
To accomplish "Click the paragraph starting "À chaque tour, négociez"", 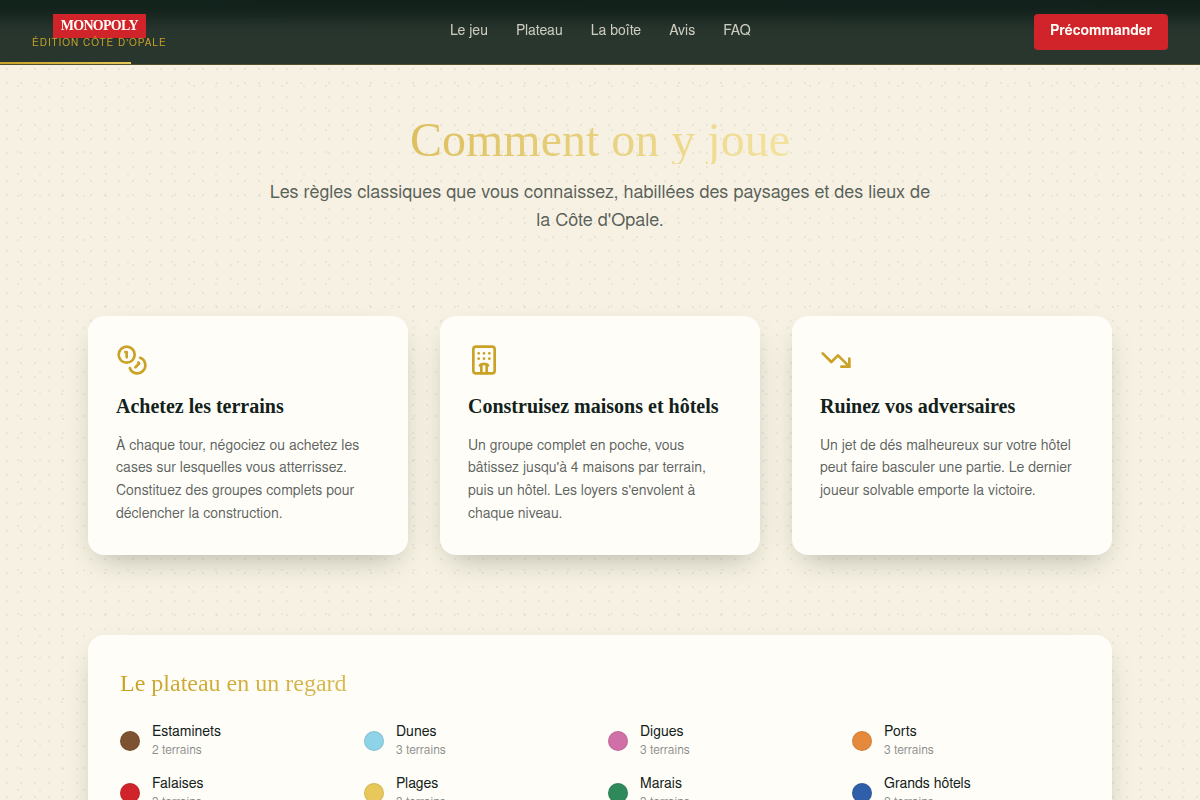I will 238,479.
